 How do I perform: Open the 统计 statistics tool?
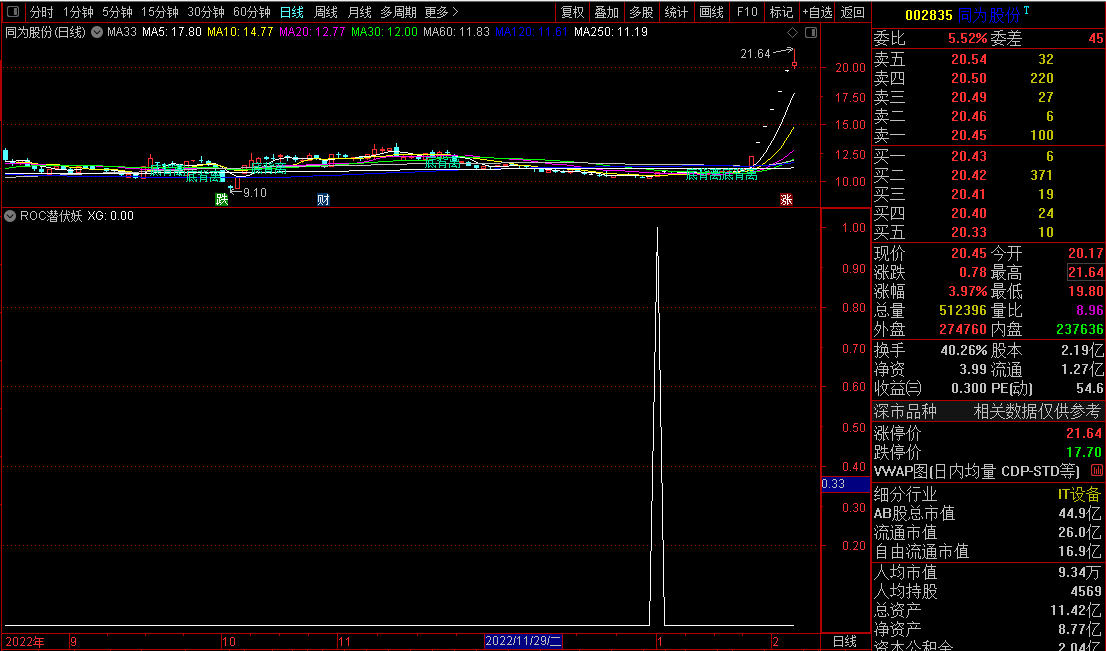676,12
